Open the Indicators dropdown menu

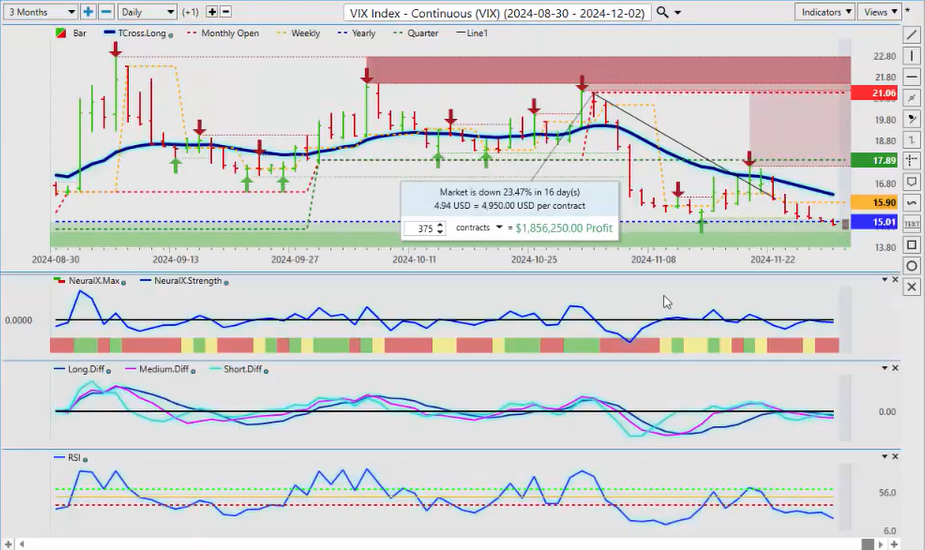pyautogui.click(x=825, y=12)
